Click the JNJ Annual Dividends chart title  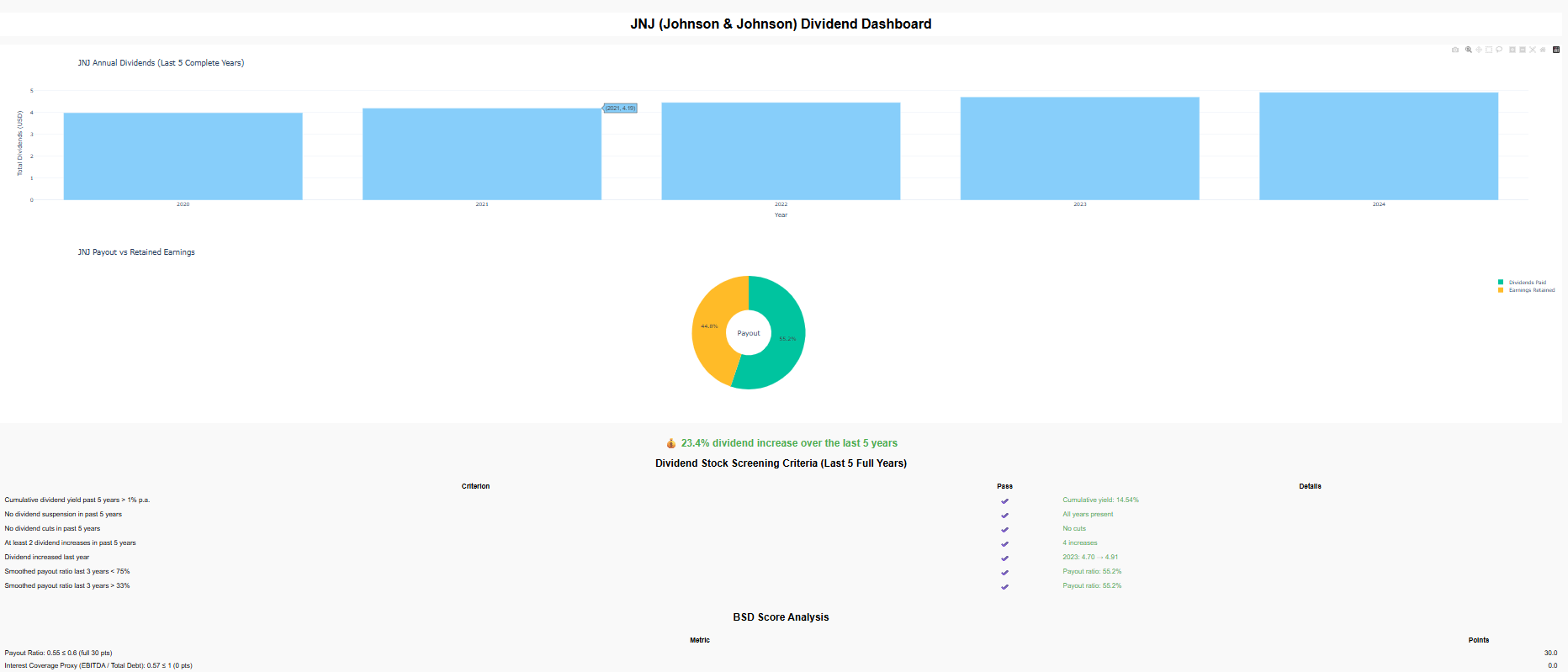tap(161, 63)
